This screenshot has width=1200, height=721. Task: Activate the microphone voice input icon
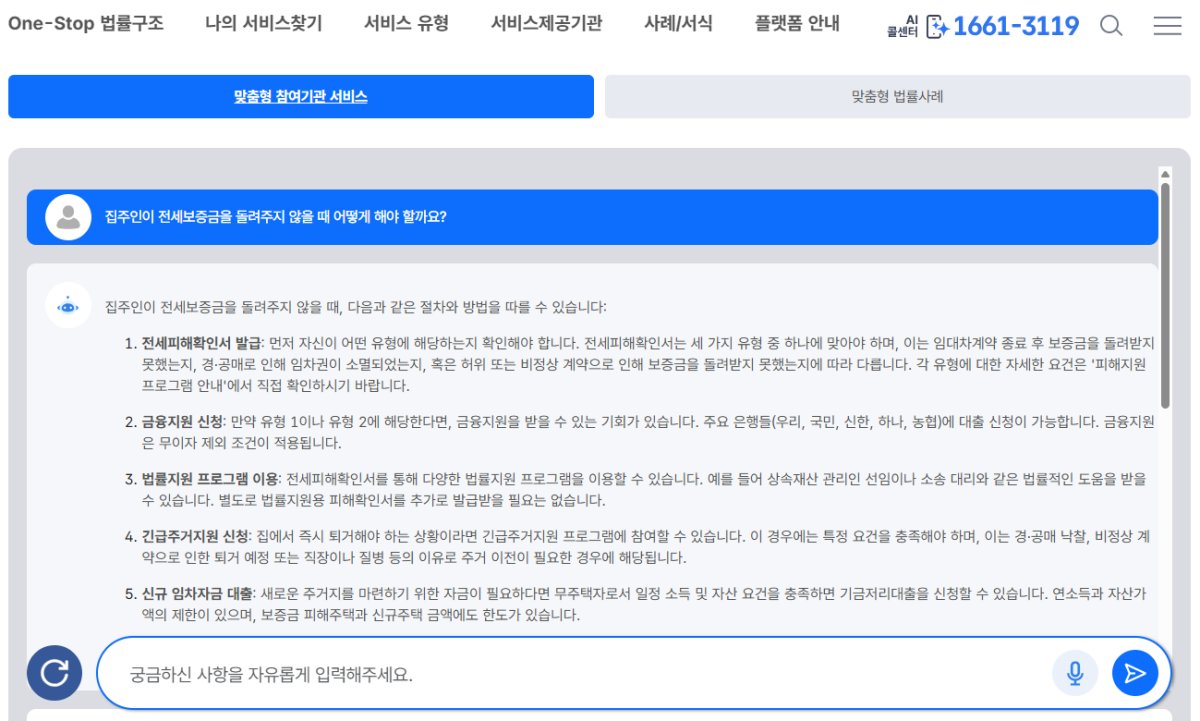coord(1076,672)
